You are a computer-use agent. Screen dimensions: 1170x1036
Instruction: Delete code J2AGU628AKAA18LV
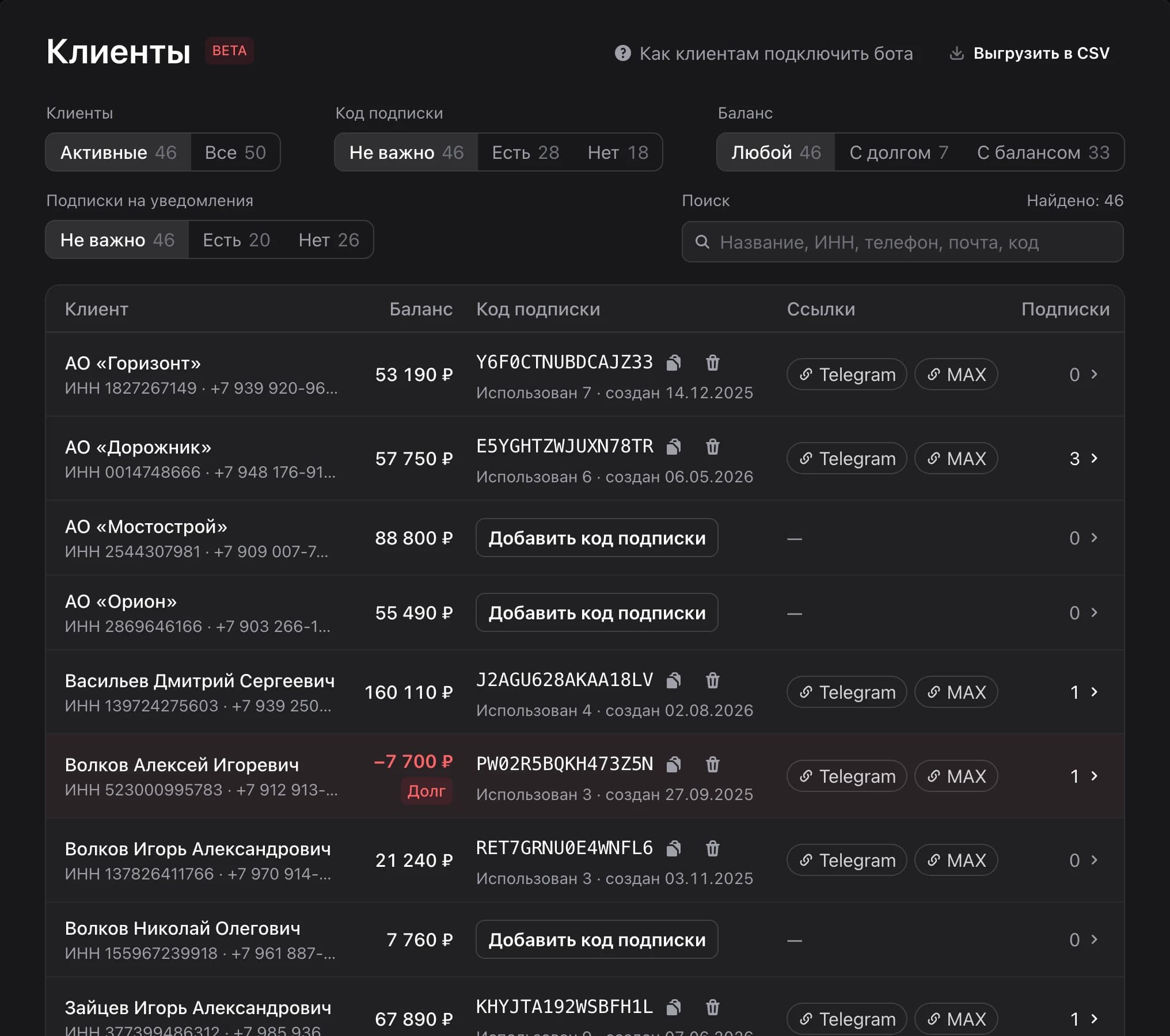[x=713, y=680]
